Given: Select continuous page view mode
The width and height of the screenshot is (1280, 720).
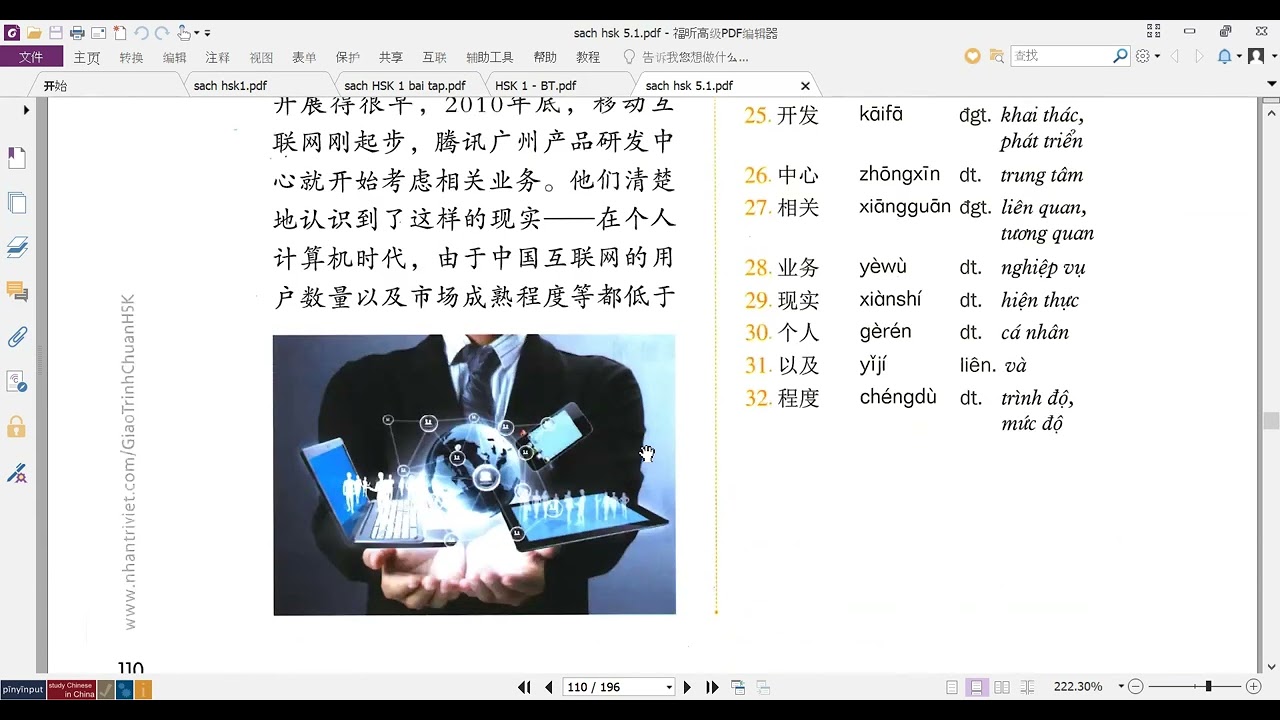Looking at the screenshot, I should [x=977, y=687].
